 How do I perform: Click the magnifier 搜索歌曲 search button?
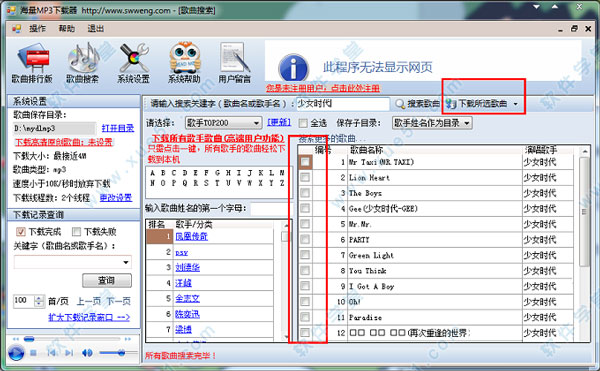tap(417, 104)
